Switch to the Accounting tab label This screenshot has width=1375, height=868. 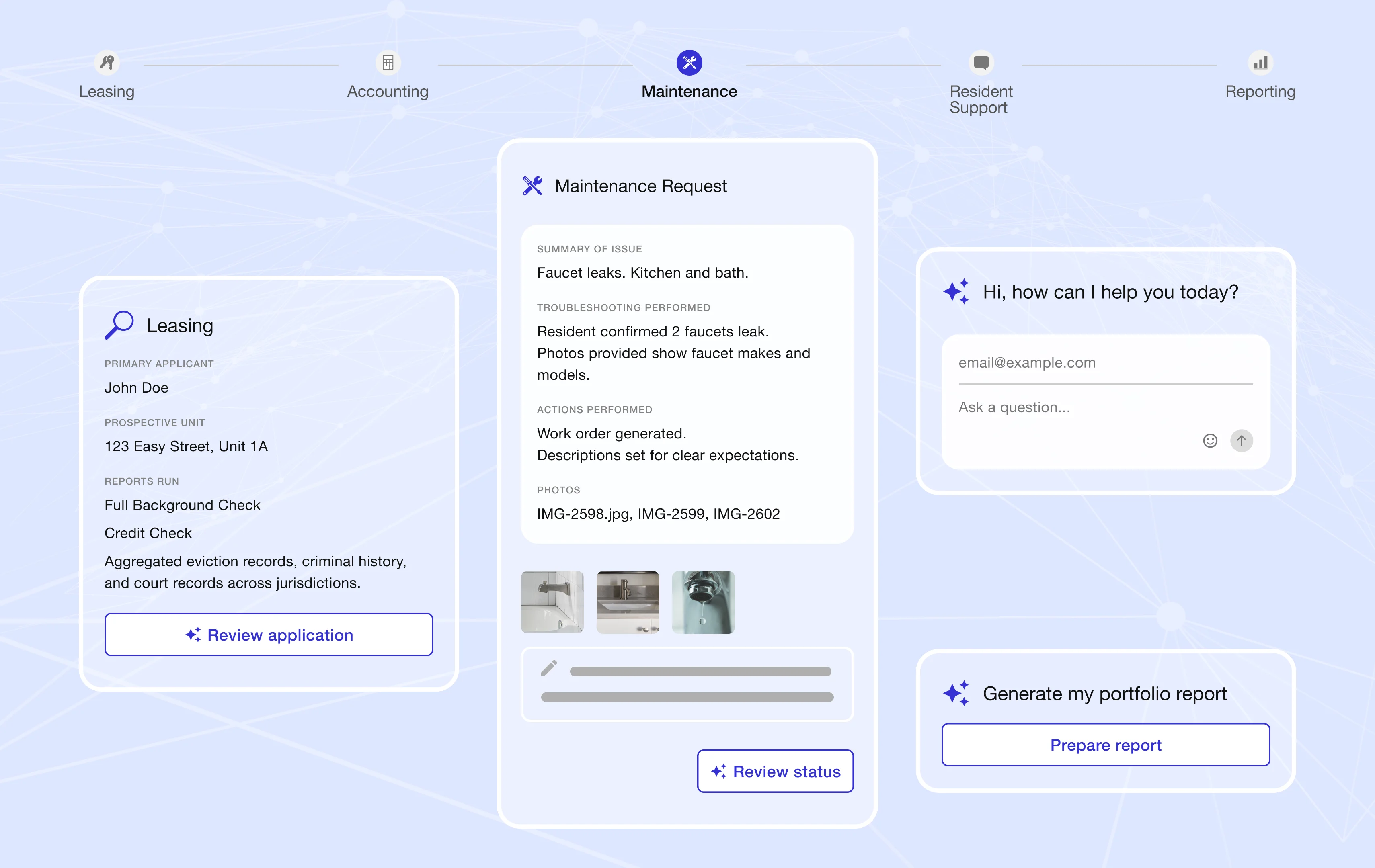[388, 91]
